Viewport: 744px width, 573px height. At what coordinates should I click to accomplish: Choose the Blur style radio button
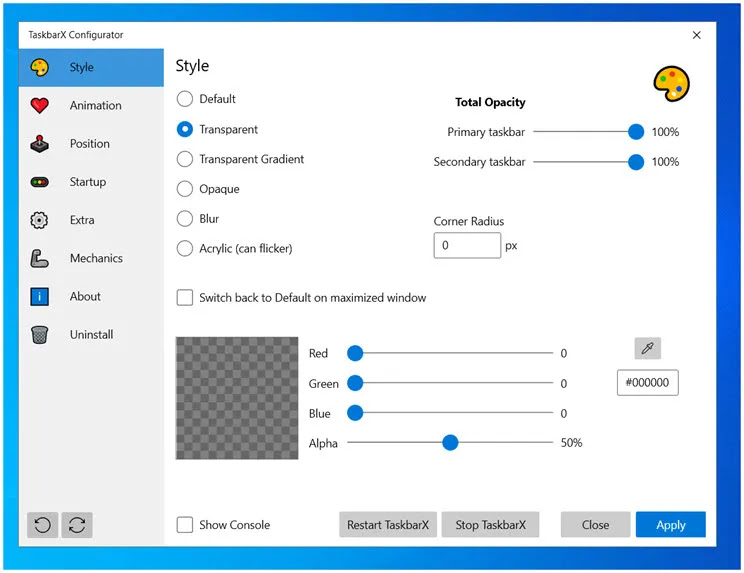185,219
